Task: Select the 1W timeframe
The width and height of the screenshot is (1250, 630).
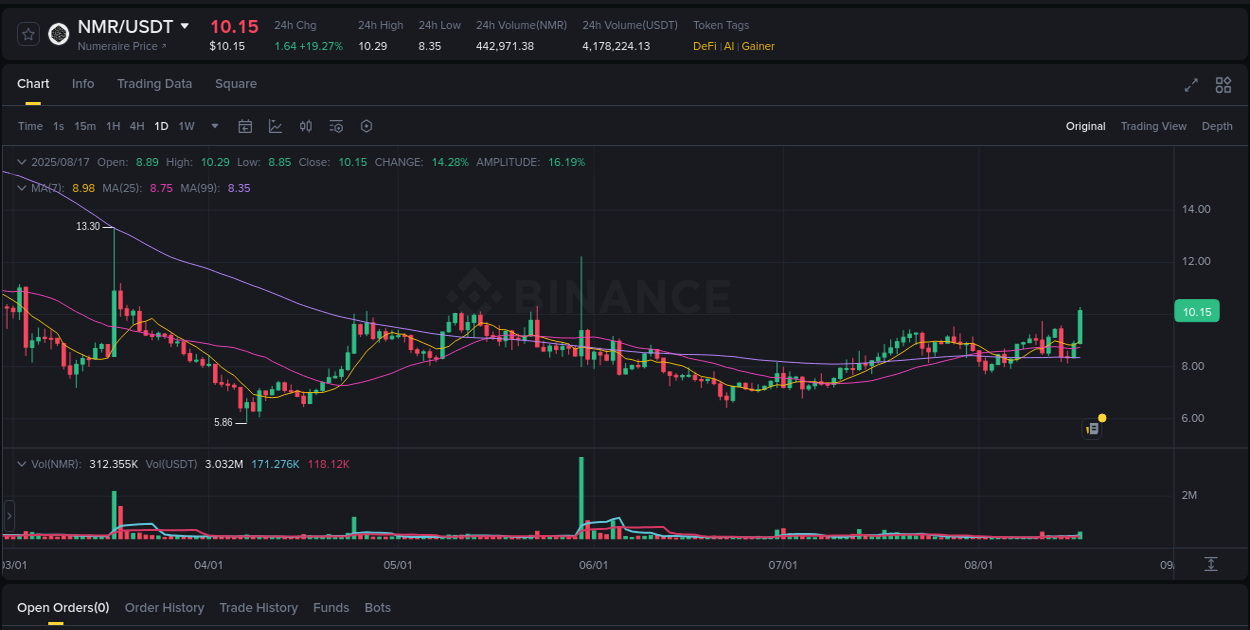Action: click(186, 126)
